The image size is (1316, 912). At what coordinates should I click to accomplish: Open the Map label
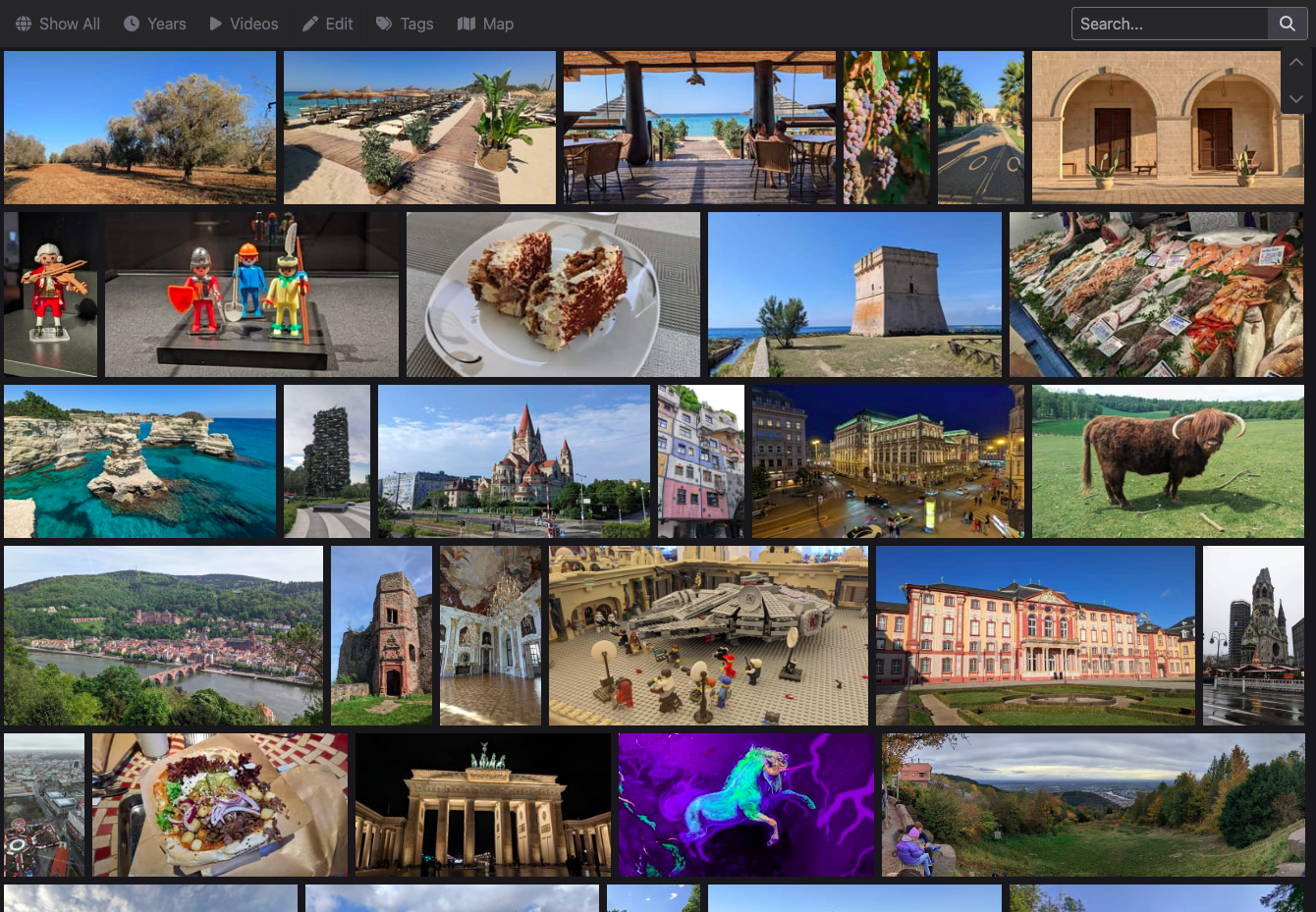(499, 24)
